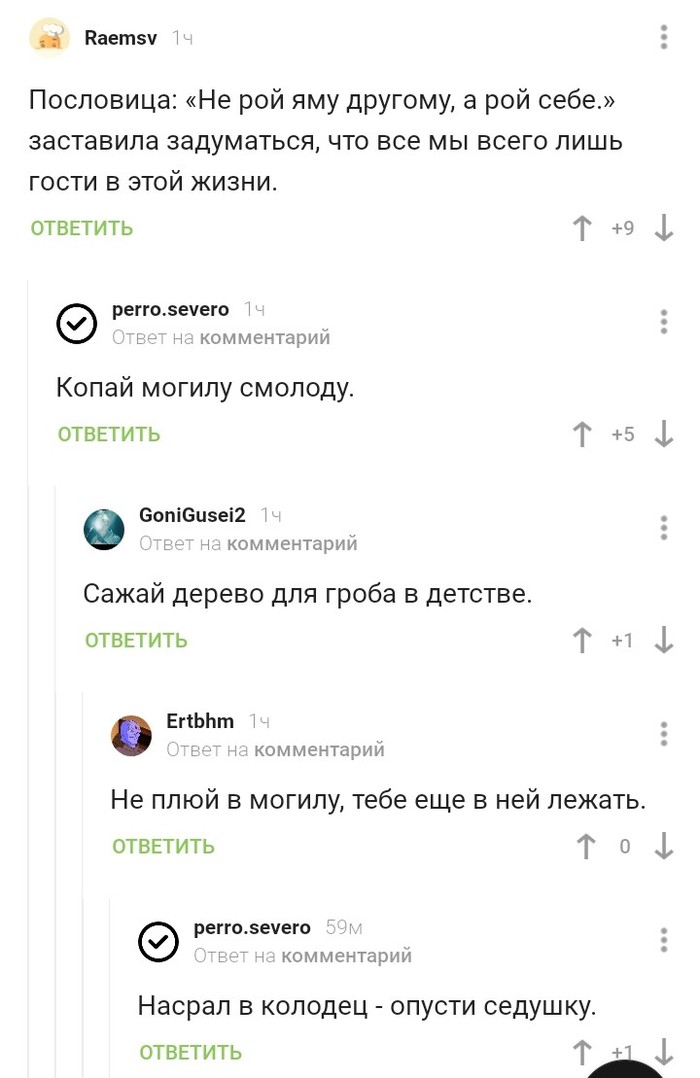Upvote the 'Копай могилу смолоду' comment
The width and height of the screenshot is (700, 1078).
(x=582, y=435)
